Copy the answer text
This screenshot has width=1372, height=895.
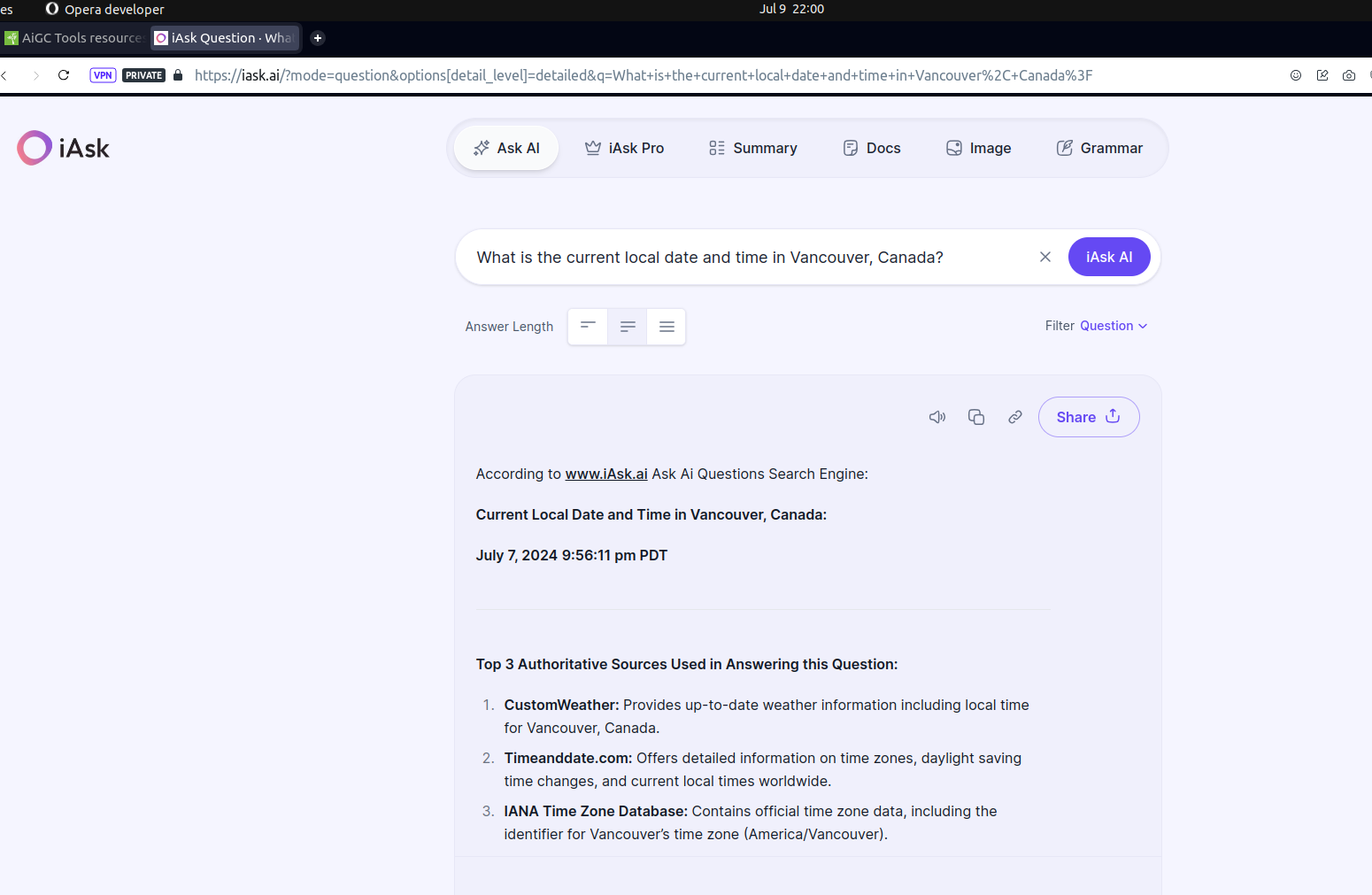[976, 417]
